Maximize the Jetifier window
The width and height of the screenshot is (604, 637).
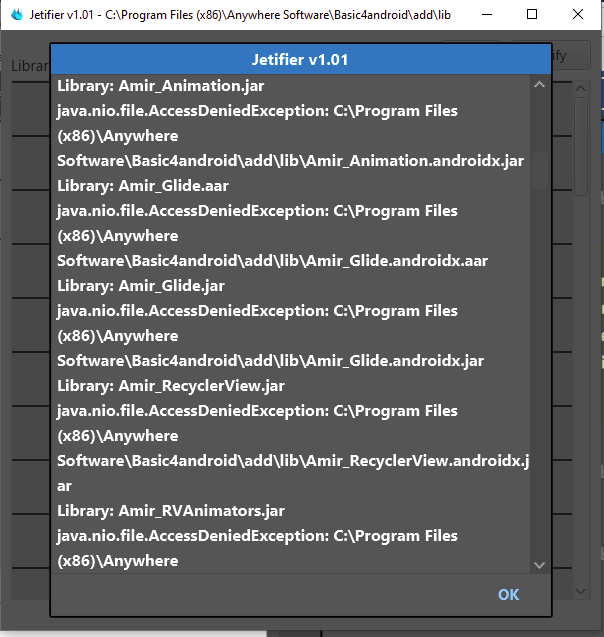[532, 15]
